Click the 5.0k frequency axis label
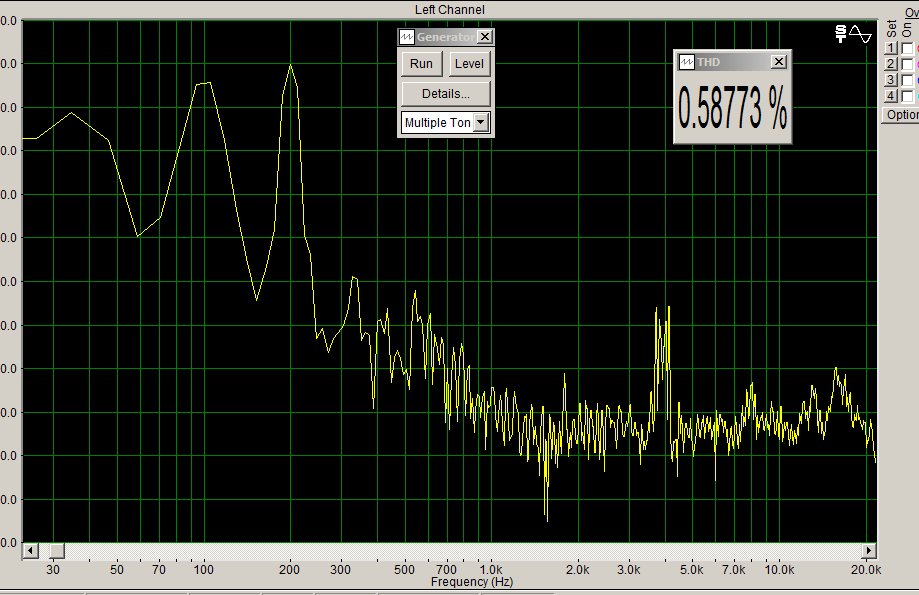 (692, 570)
